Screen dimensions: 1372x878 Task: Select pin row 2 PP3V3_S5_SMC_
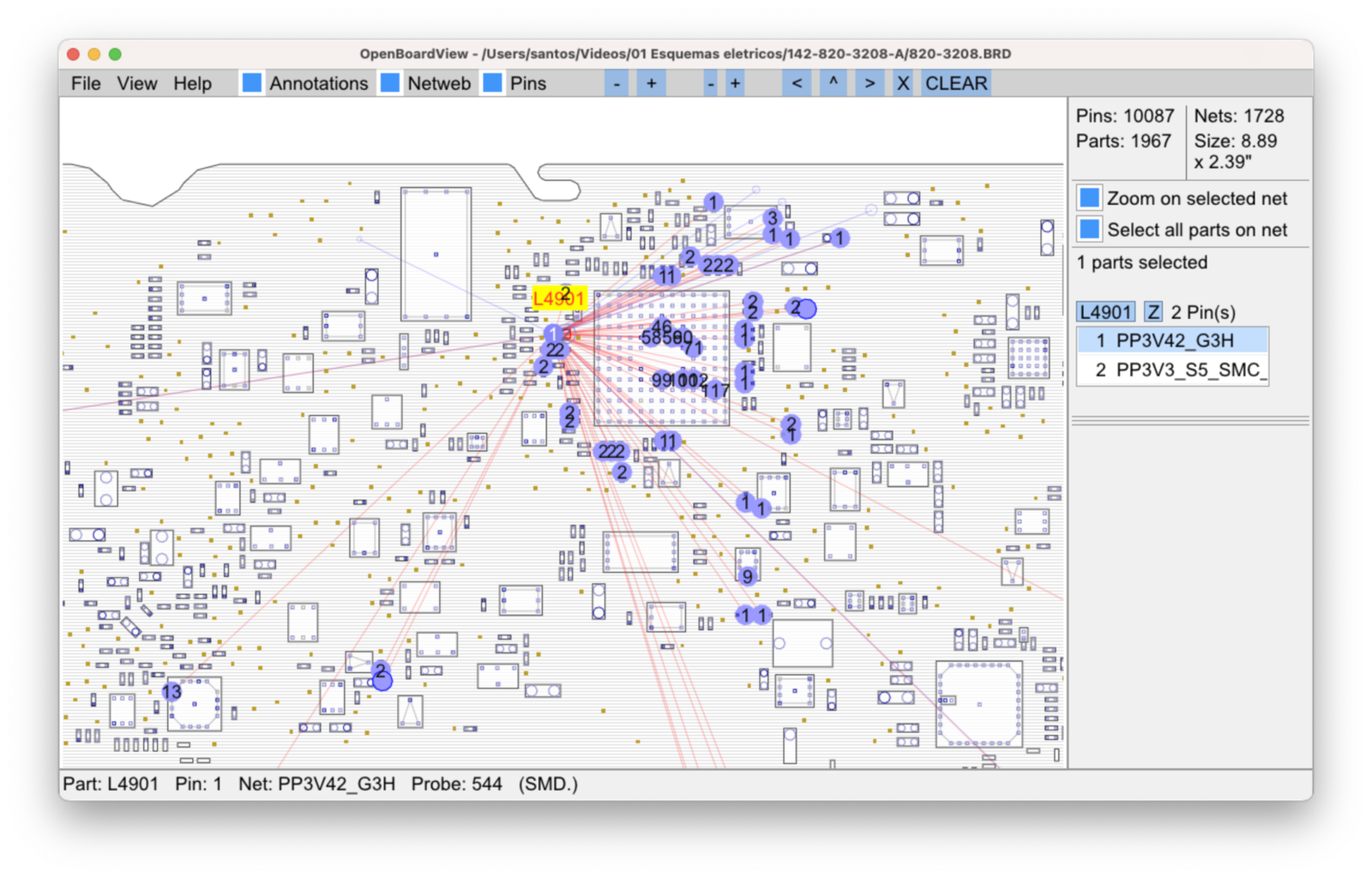(x=1172, y=370)
